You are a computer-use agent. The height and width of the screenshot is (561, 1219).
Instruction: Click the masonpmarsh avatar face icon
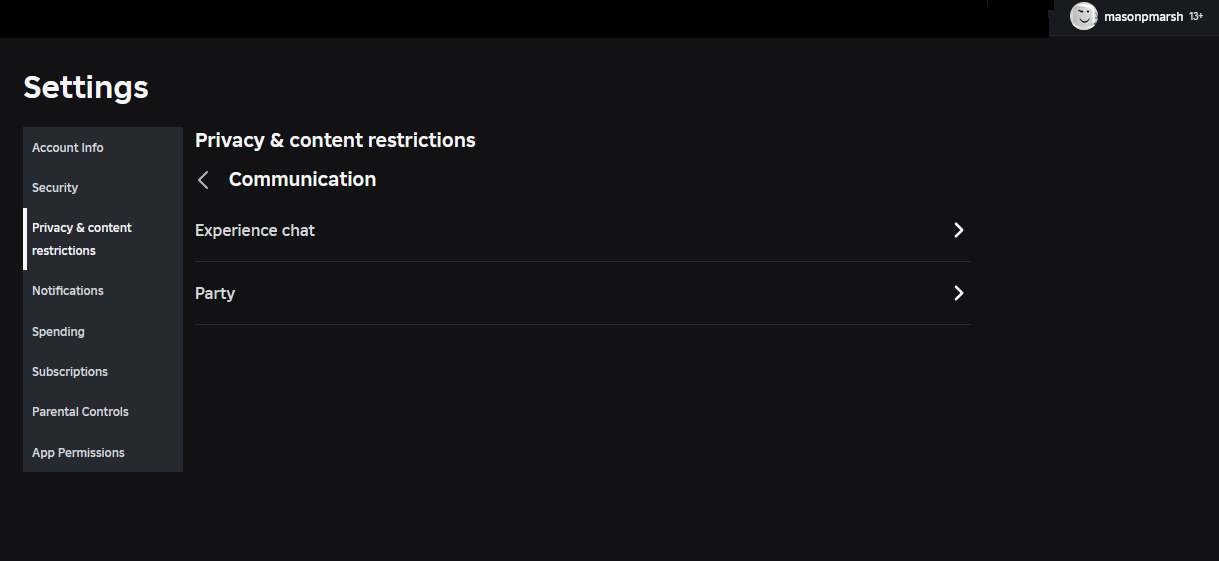pyautogui.click(x=1083, y=16)
